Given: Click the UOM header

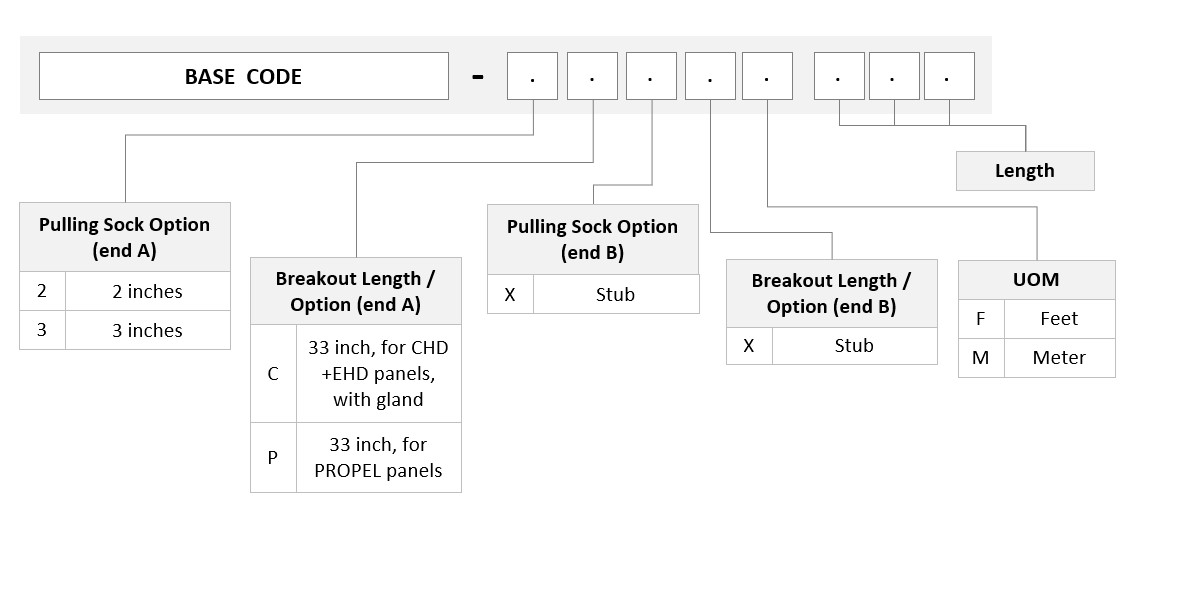Looking at the screenshot, I should tap(1036, 280).
